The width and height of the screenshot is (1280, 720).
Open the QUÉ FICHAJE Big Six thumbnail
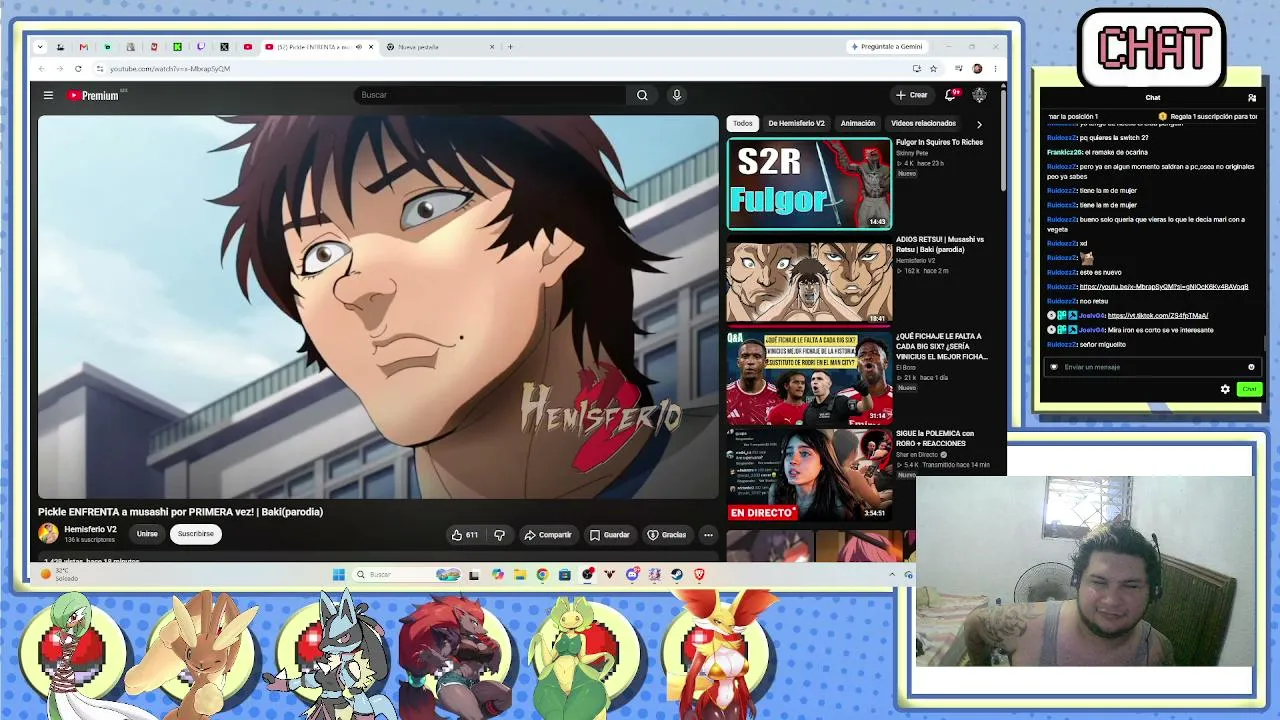pos(809,378)
